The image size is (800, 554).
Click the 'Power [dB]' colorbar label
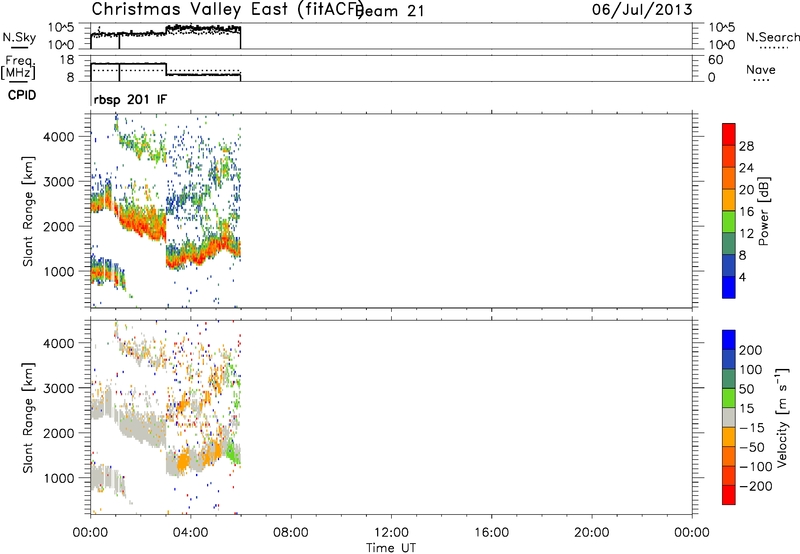pos(763,211)
